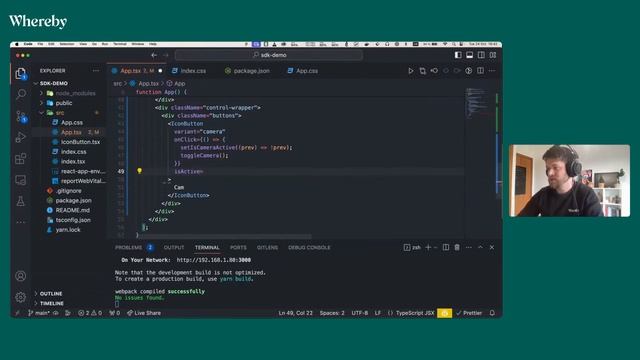The image size is (640, 360).
Task: Open the PORTS panel tab
Action: pyautogui.click(x=238, y=247)
